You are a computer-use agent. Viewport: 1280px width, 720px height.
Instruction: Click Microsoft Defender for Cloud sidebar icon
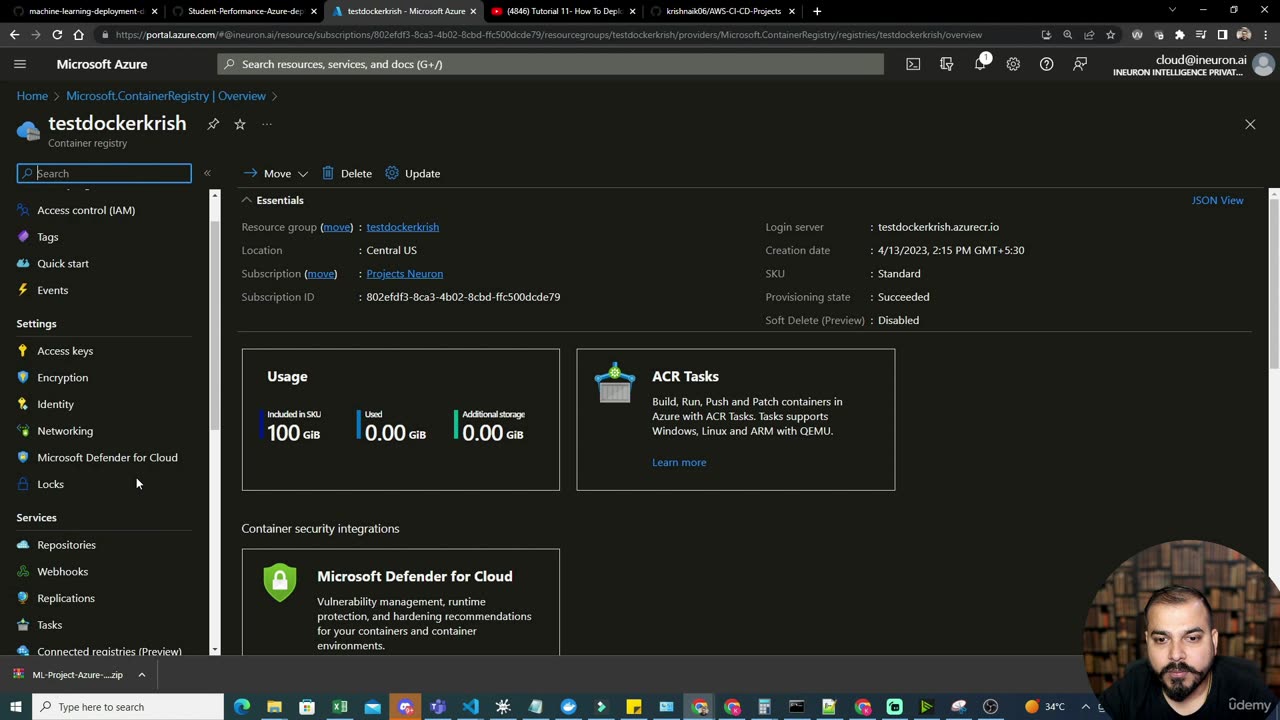point(23,457)
